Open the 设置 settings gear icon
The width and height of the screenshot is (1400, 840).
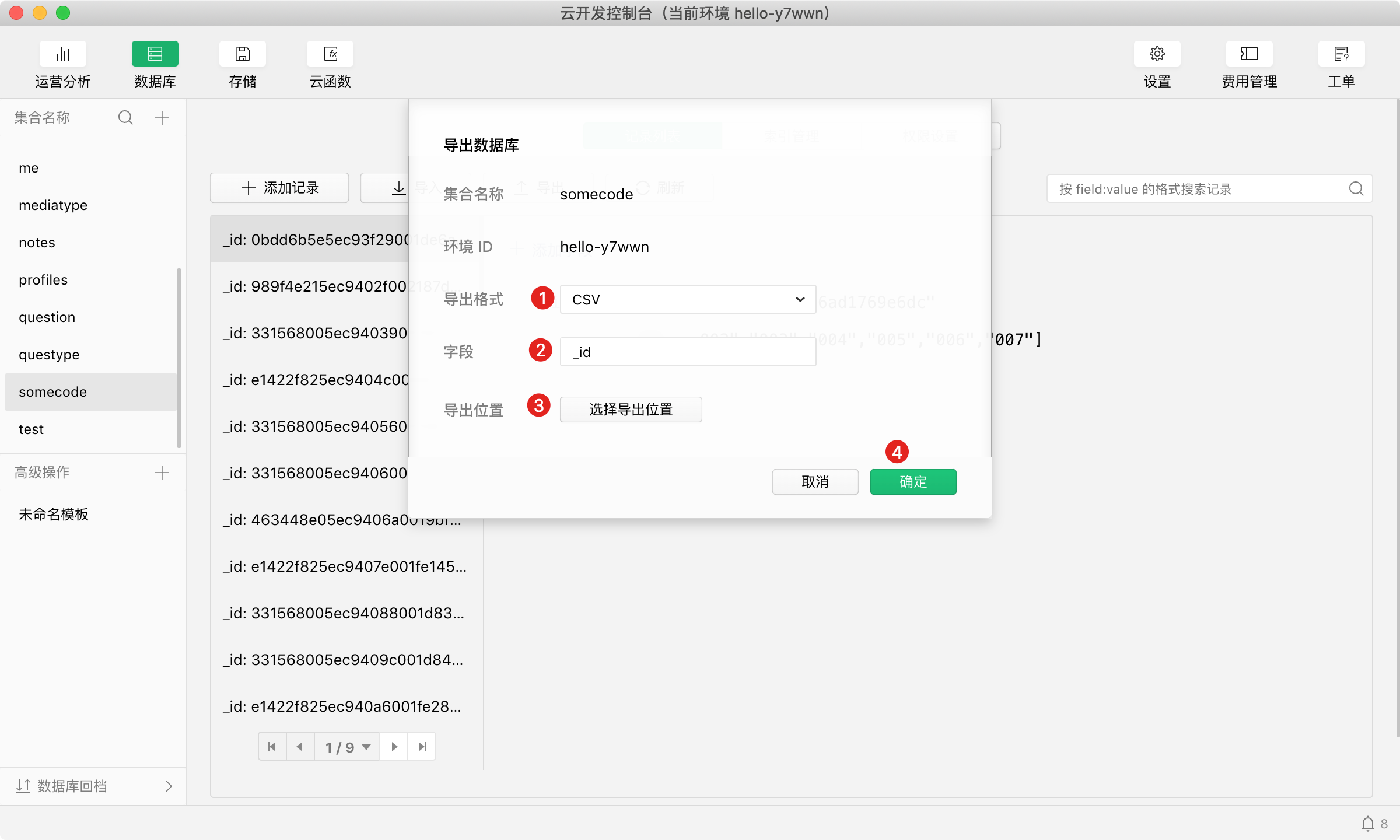click(x=1157, y=54)
